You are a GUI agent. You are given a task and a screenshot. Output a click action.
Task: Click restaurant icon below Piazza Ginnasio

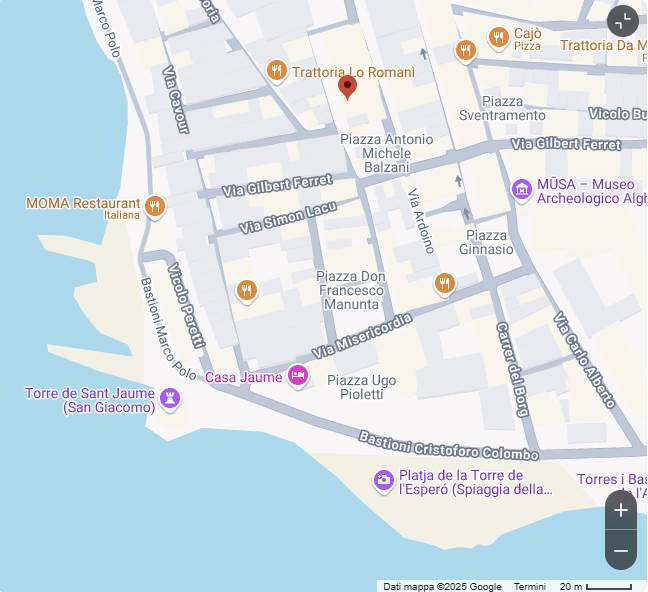pyautogui.click(x=445, y=285)
